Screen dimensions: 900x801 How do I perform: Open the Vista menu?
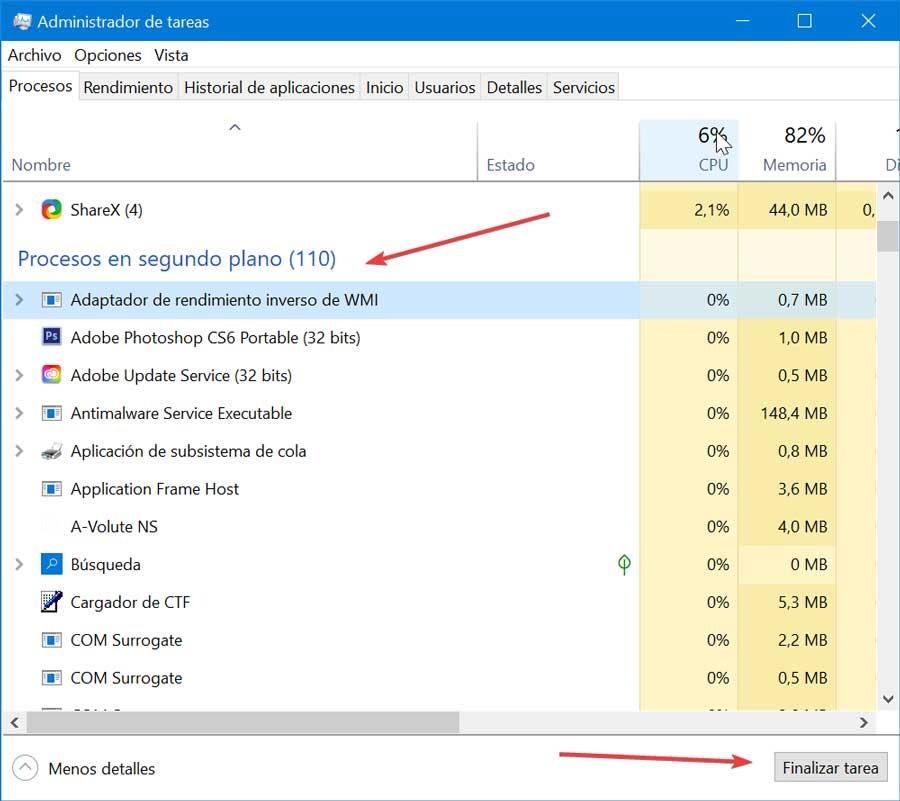(x=171, y=55)
